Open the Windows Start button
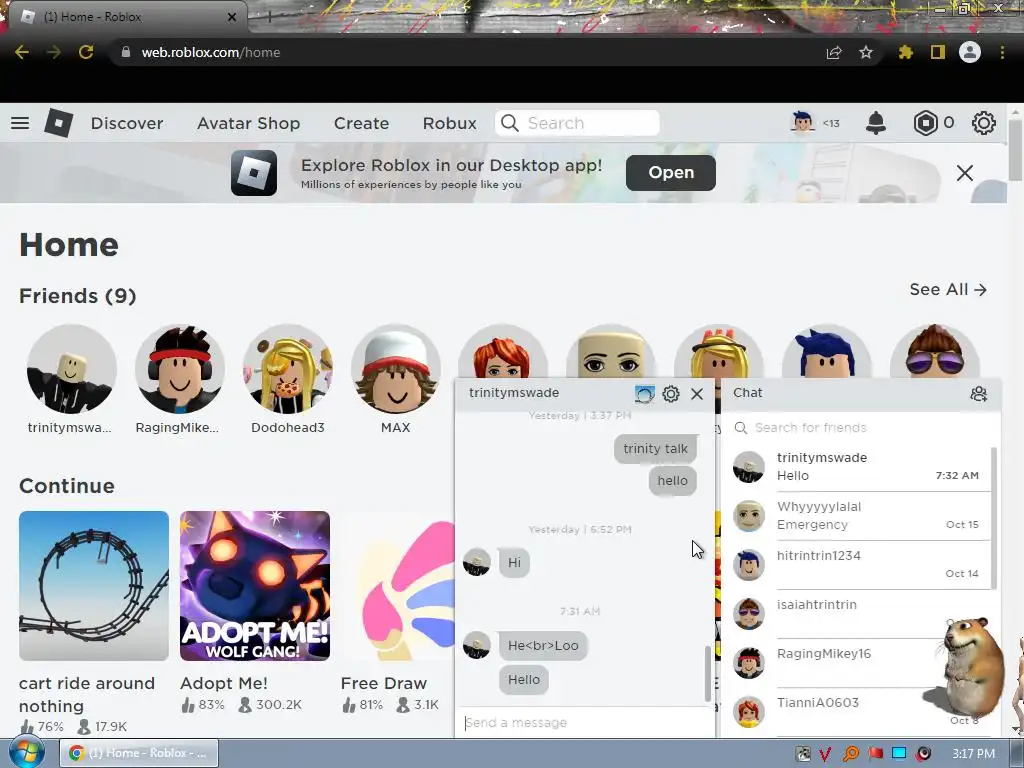Viewport: 1024px width, 768px height. tap(25, 753)
